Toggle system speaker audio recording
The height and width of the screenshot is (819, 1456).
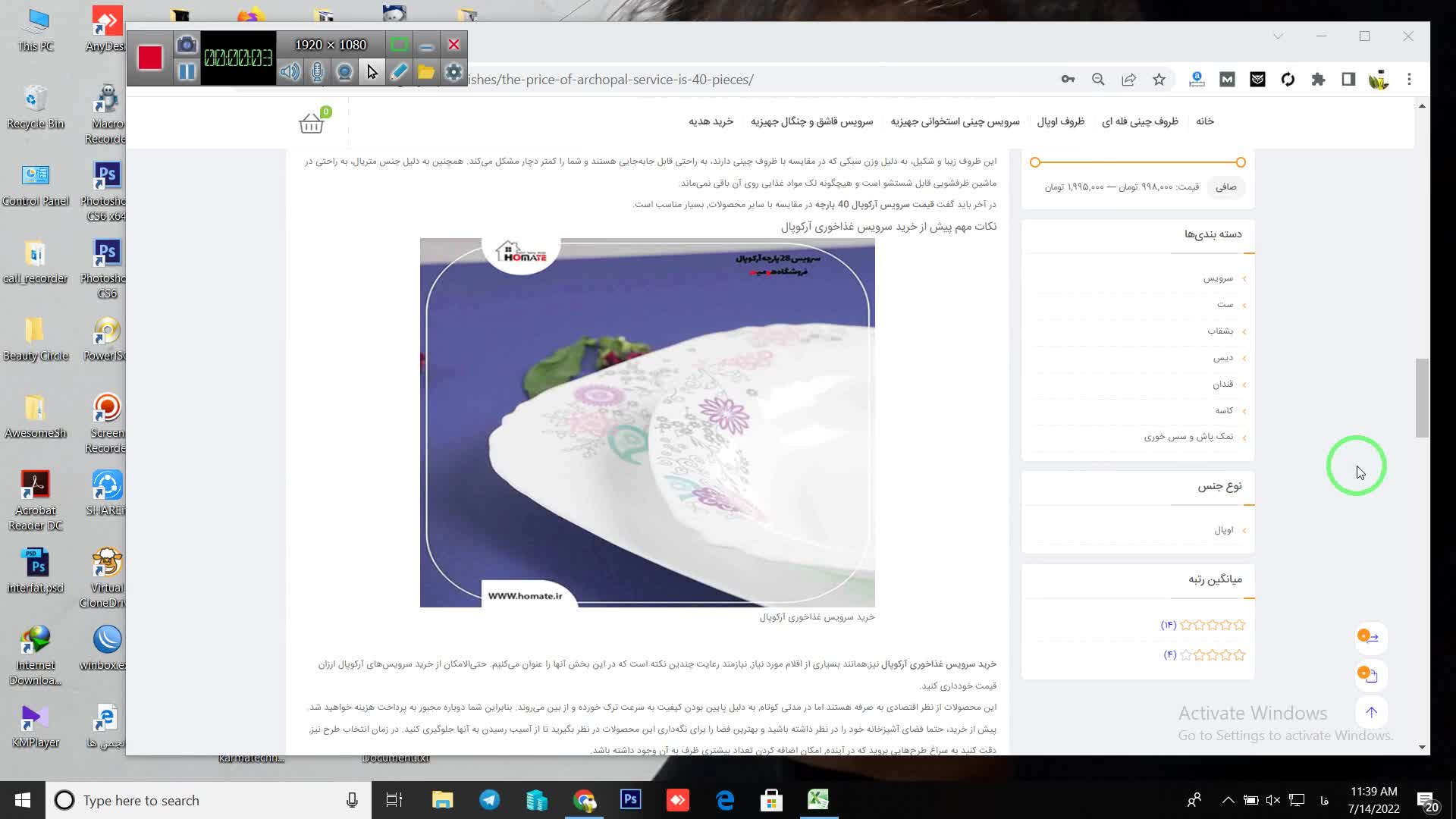click(289, 72)
